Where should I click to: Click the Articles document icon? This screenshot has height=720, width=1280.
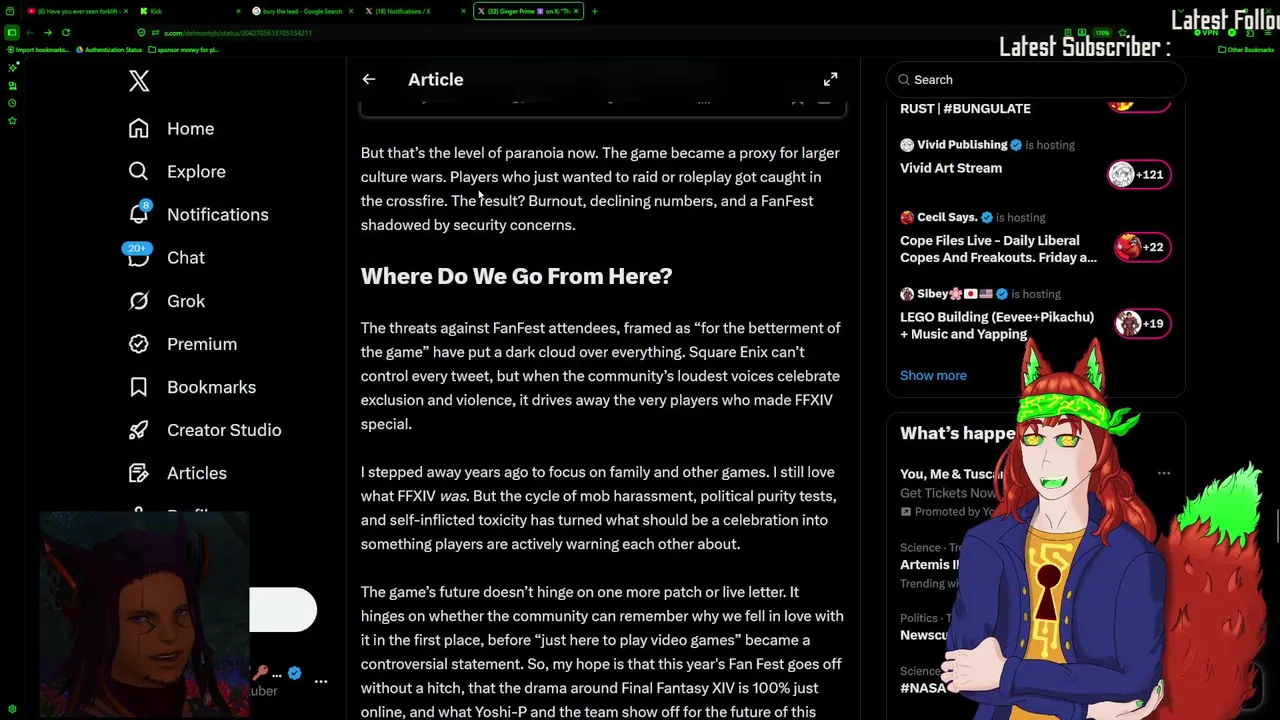click(x=139, y=473)
